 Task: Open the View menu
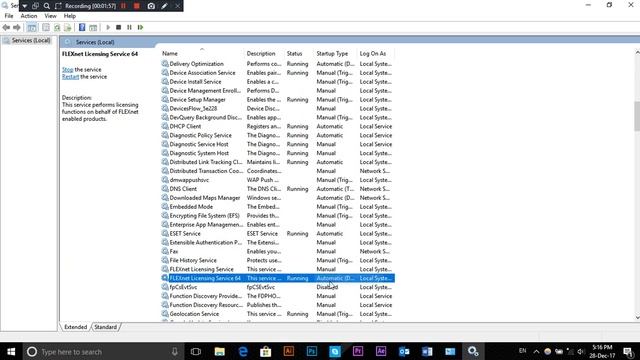[x=50, y=16]
